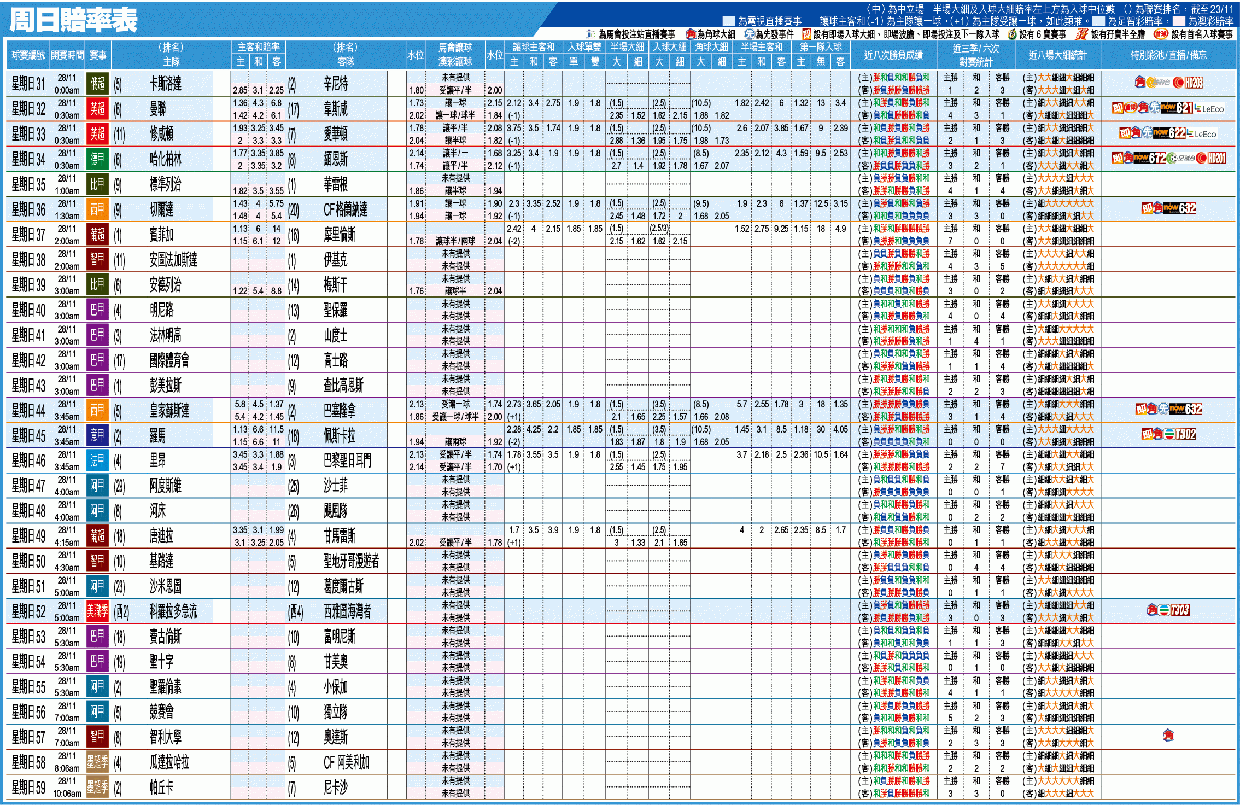Screen dimensions: 1240x805
Task: Click the purple 巴甲 badge in row 星期日 40
Action: click(x=97, y=309)
